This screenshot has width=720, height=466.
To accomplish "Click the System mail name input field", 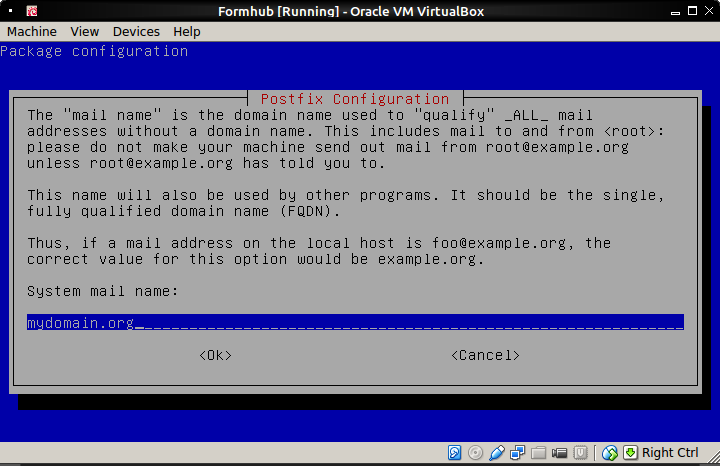I will pyautogui.click(x=355, y=322).
